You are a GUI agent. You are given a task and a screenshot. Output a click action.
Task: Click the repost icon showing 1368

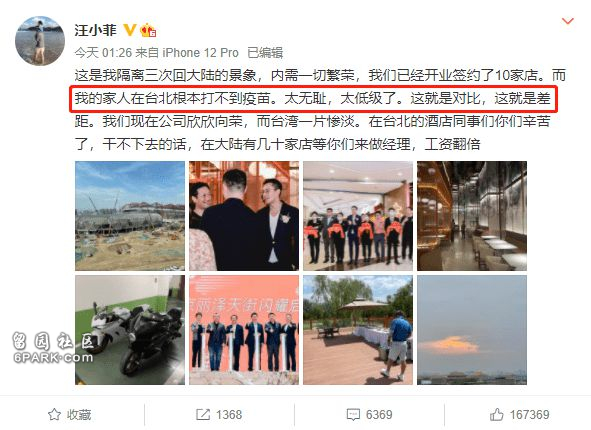point(219,415)
